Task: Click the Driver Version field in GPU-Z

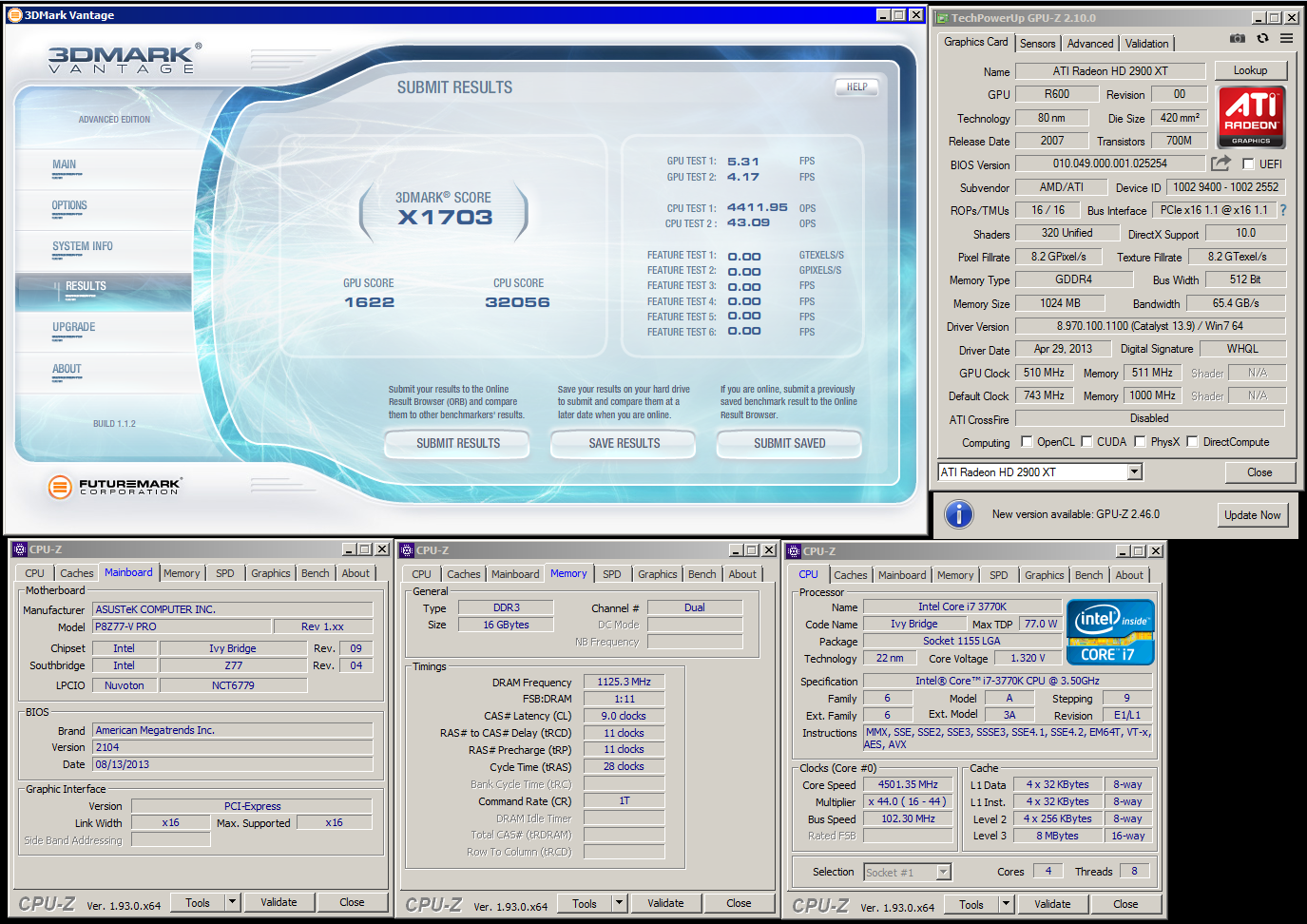Action: (x=1150, y=326)
